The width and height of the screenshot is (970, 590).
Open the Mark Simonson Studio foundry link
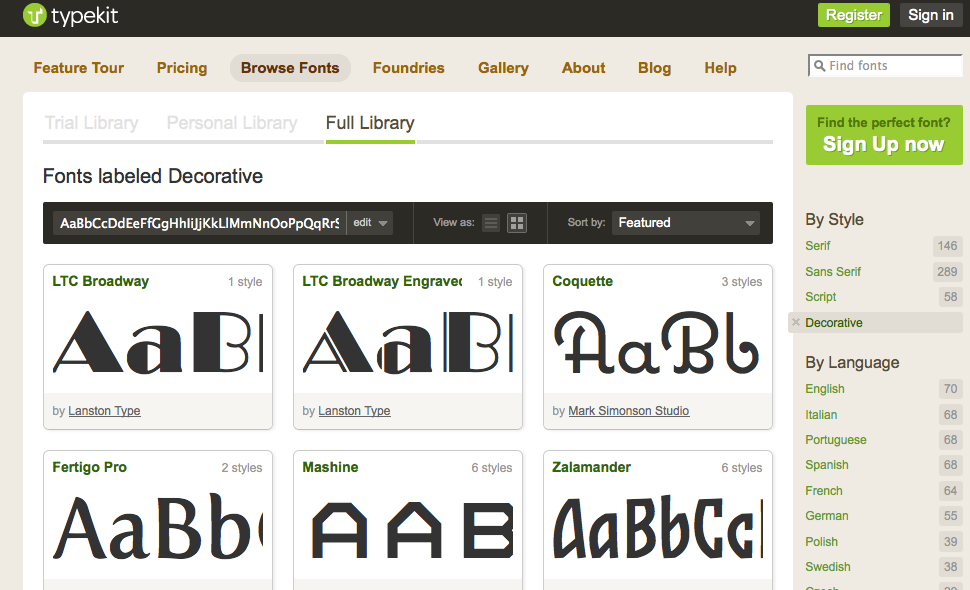coord(628,411)
